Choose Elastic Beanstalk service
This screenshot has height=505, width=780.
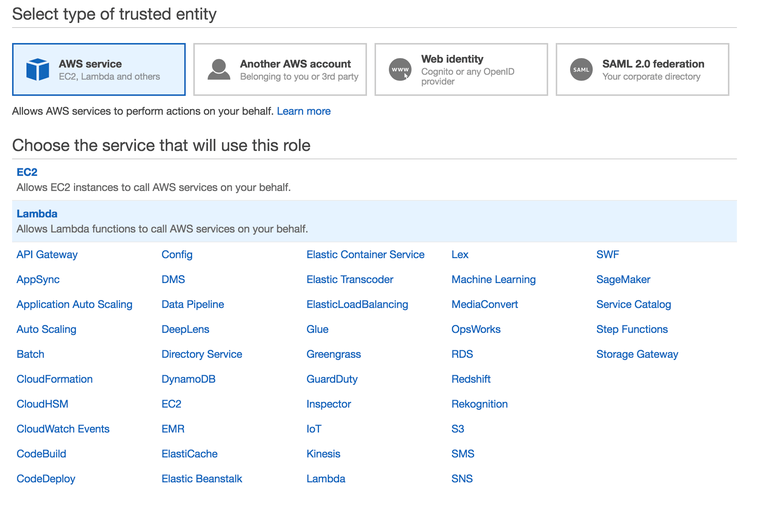201,478
